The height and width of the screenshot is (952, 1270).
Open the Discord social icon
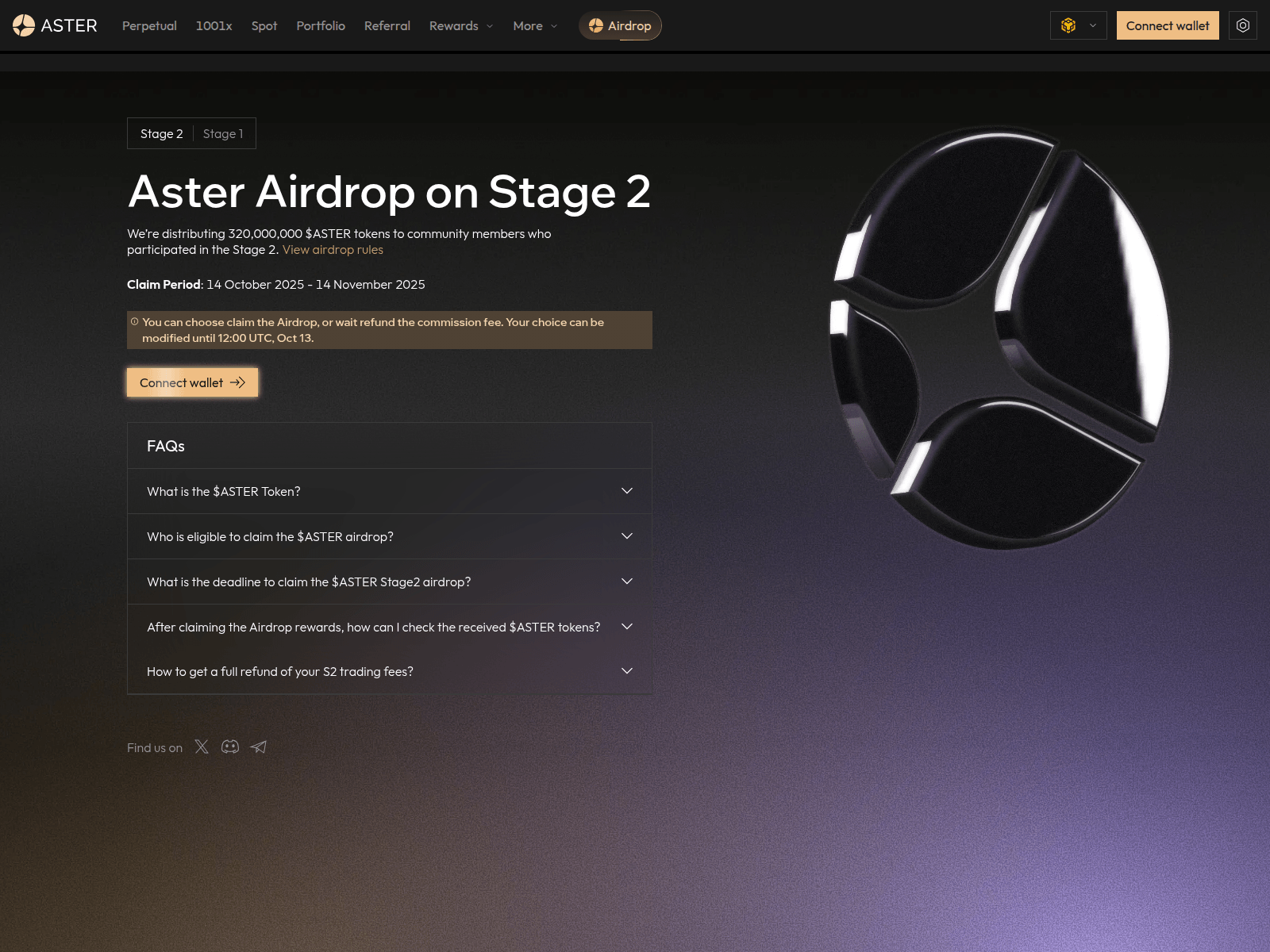[x=230, y=747]
